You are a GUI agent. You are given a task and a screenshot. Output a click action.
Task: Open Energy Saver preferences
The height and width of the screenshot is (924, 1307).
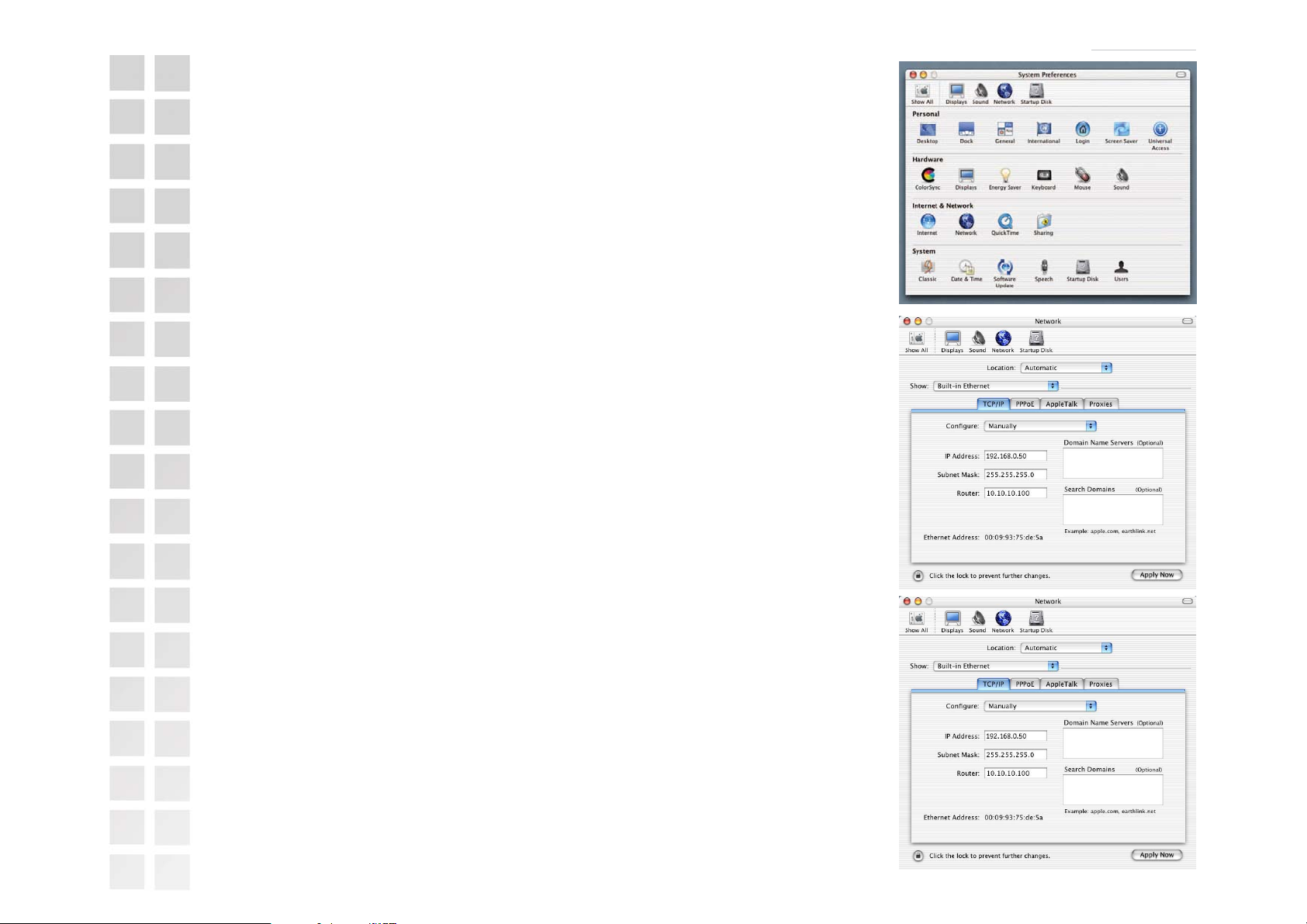[x=1005, y=179]
